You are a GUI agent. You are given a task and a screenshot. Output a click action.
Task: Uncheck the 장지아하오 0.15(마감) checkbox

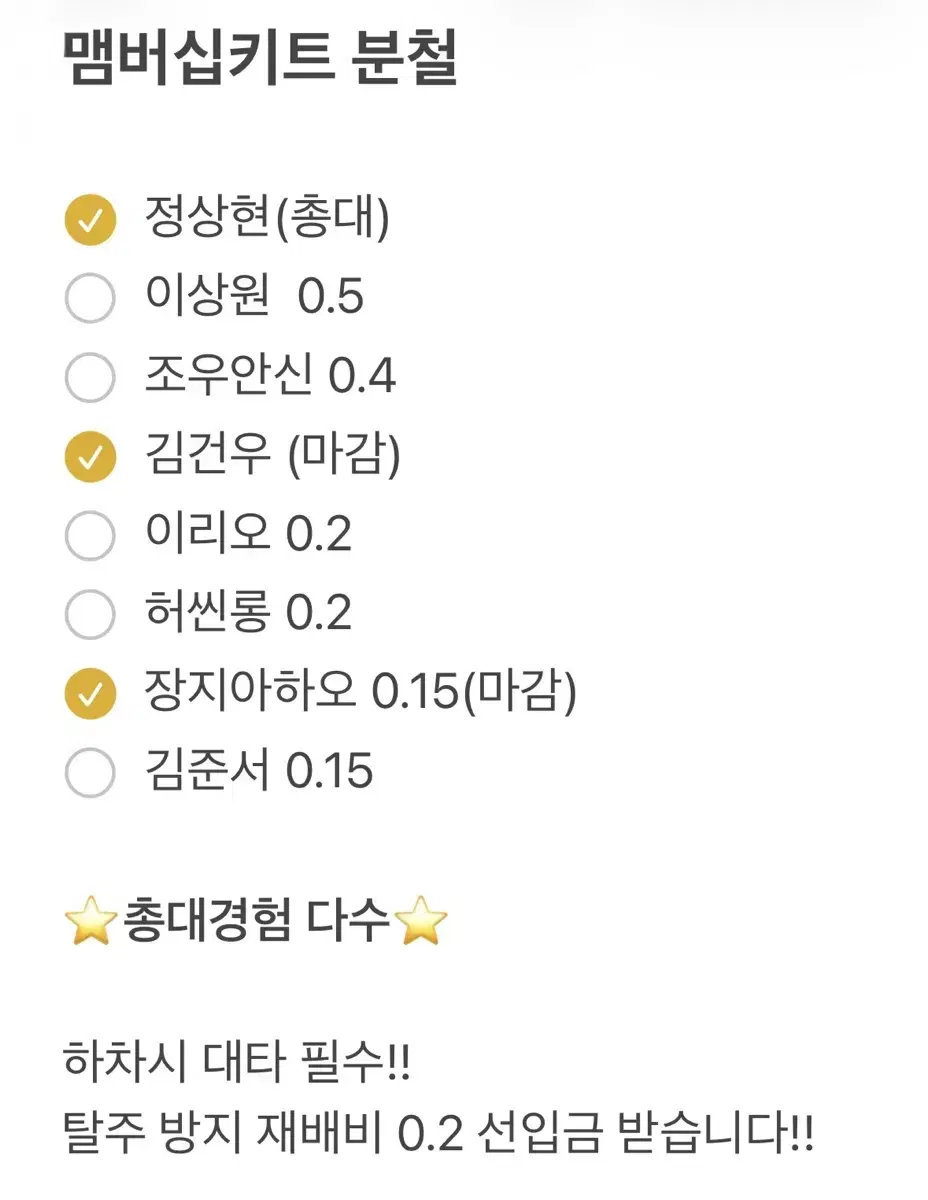(x=90, y=693)
